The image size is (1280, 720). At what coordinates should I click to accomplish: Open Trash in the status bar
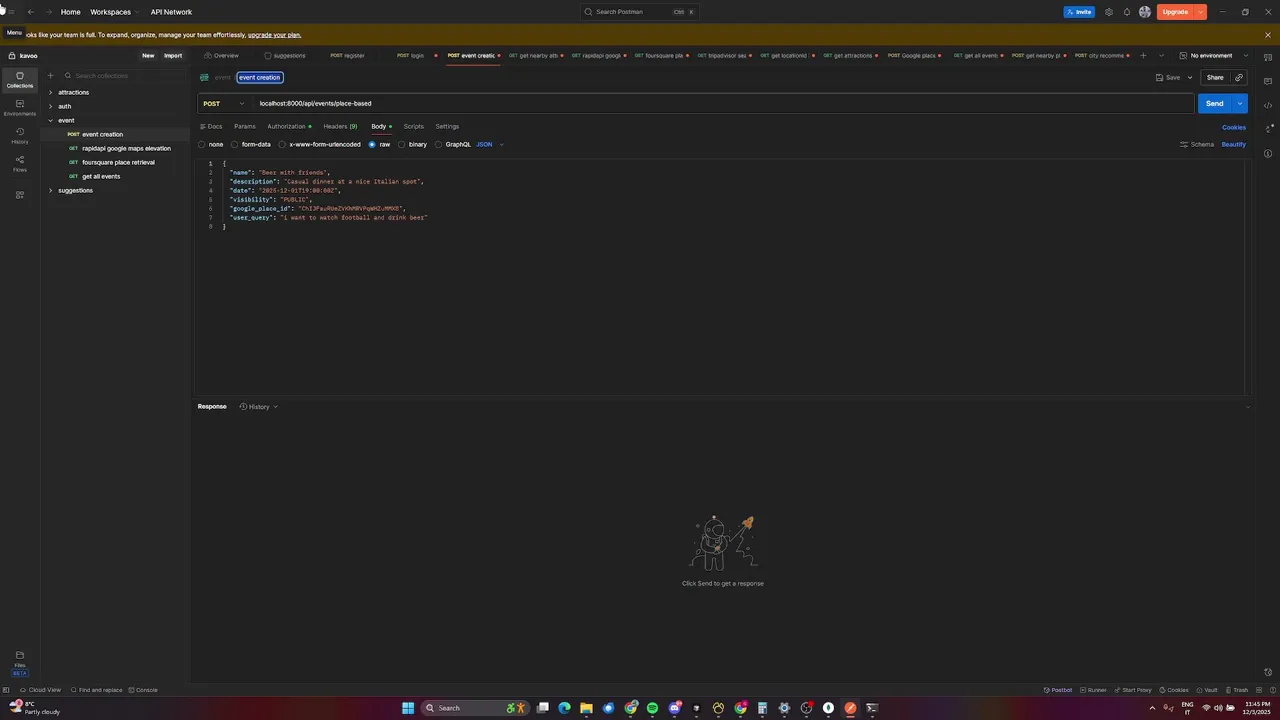[x=1237, y=690]
